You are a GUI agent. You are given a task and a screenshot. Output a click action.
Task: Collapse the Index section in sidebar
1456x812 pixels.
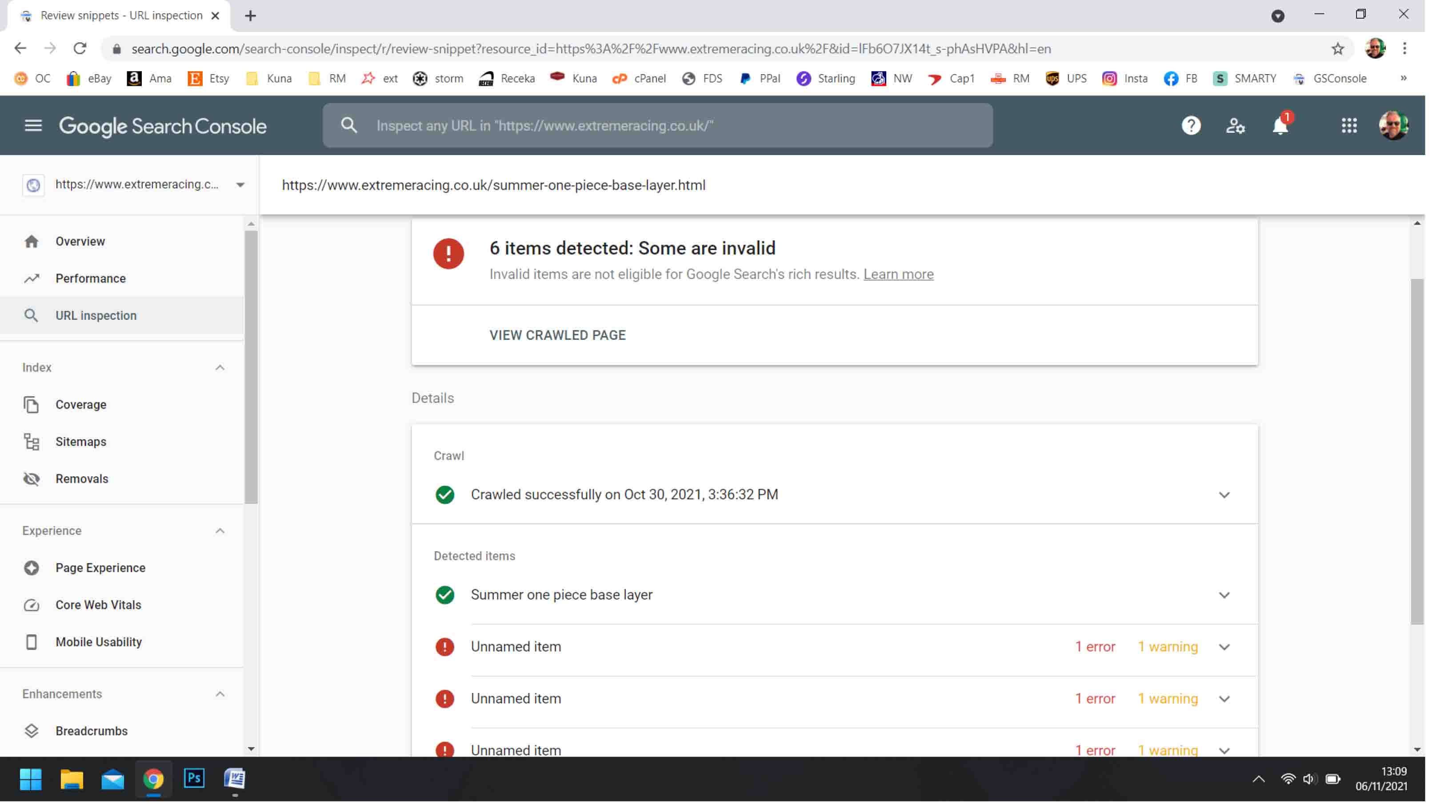[220, 368]
